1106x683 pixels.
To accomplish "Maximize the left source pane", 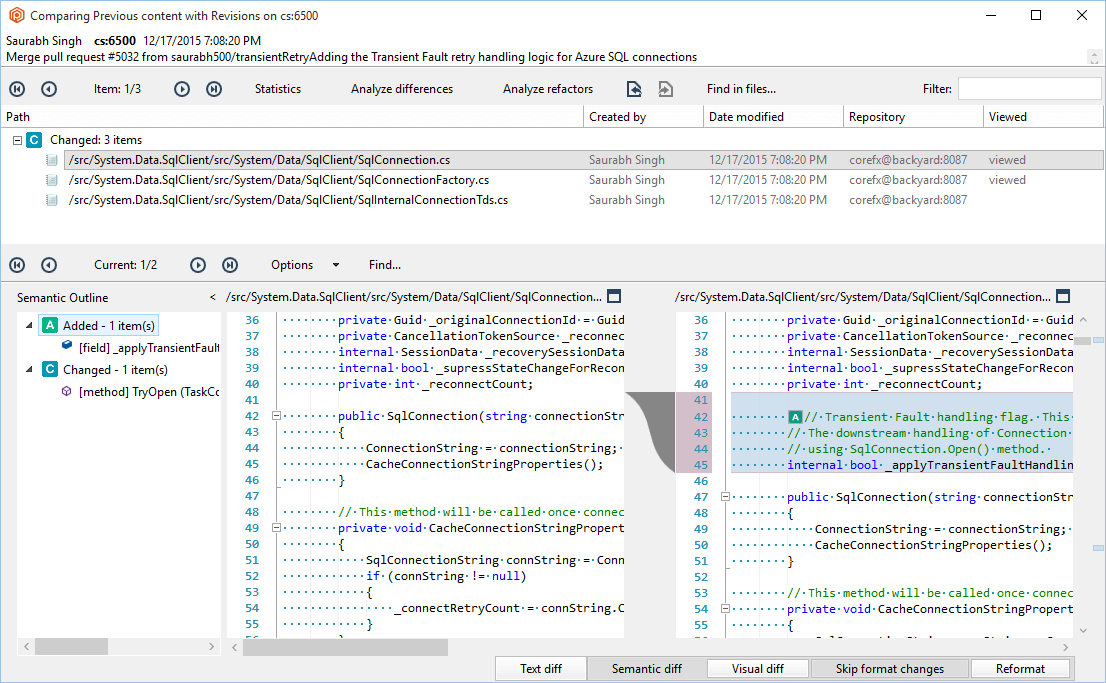I will click(x=614, y=297).
